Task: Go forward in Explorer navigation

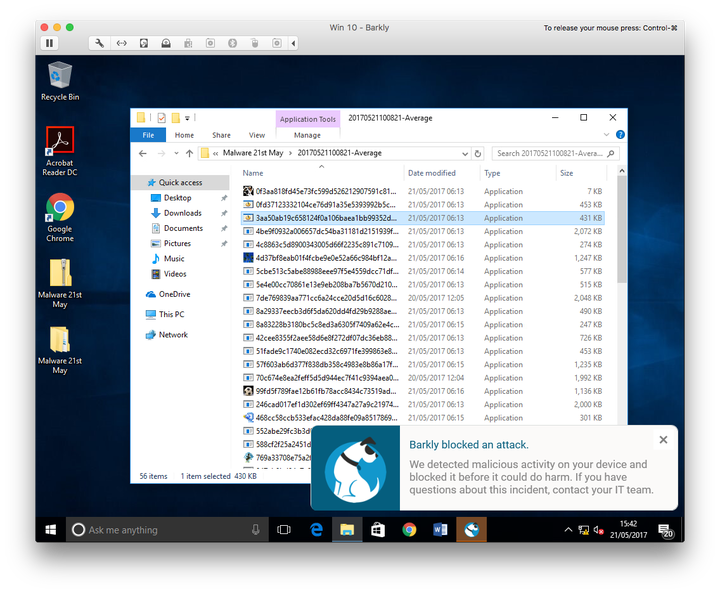Action: 161,153
